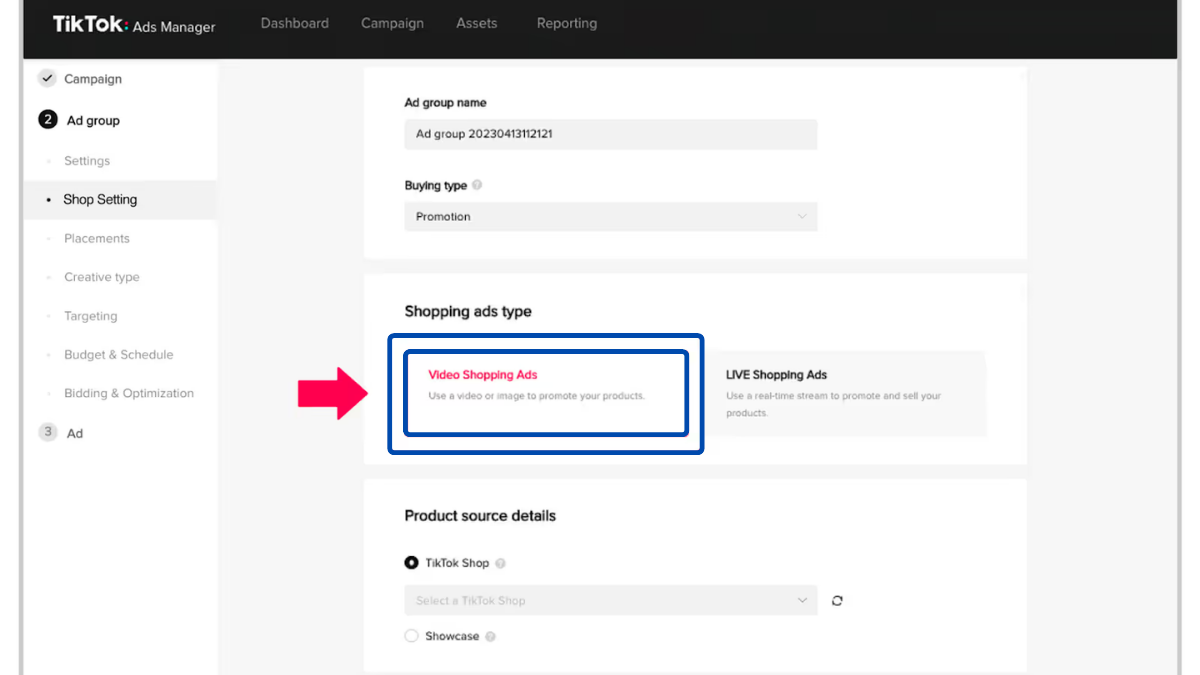Screen dimensions: 1200x675
Task: Select the TikTok Shop radio button
Action: [x=411, y=563]
